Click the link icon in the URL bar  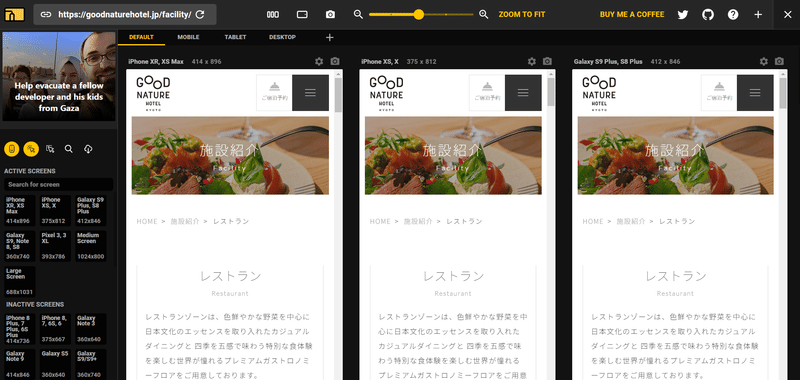(x=46, y=14)
